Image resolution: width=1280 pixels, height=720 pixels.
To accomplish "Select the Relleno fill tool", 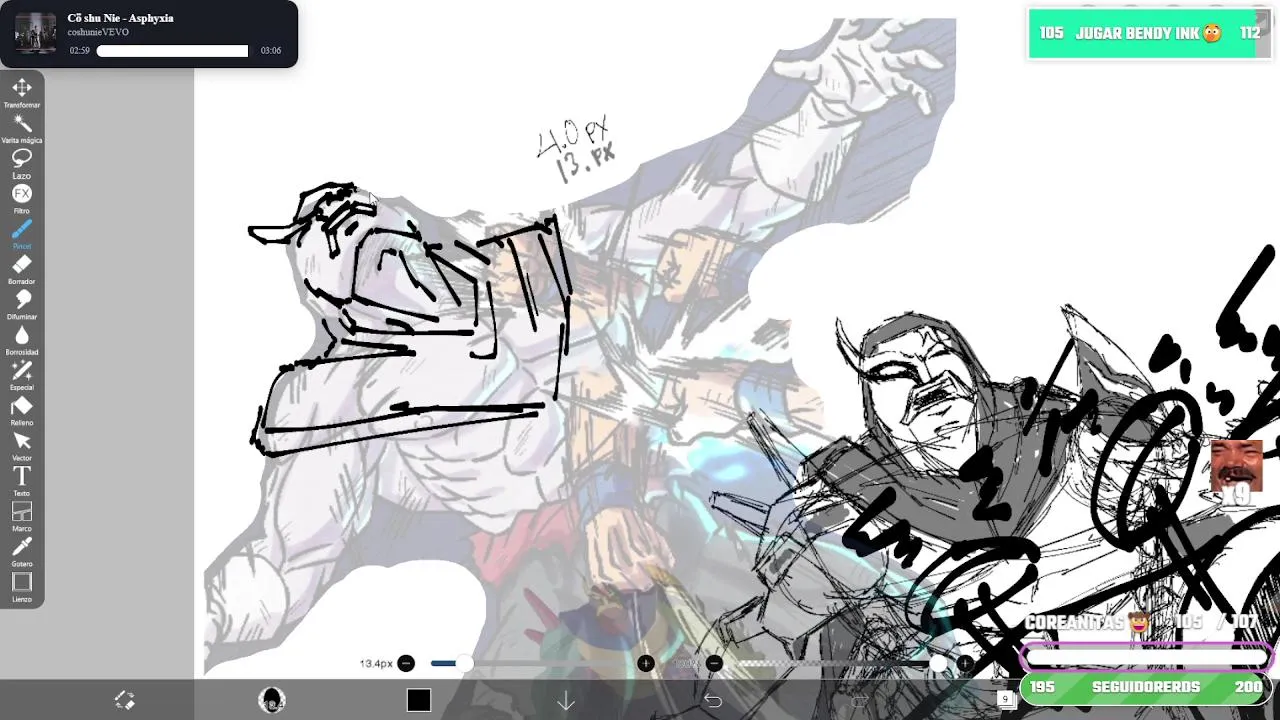I will click(22, 410).
